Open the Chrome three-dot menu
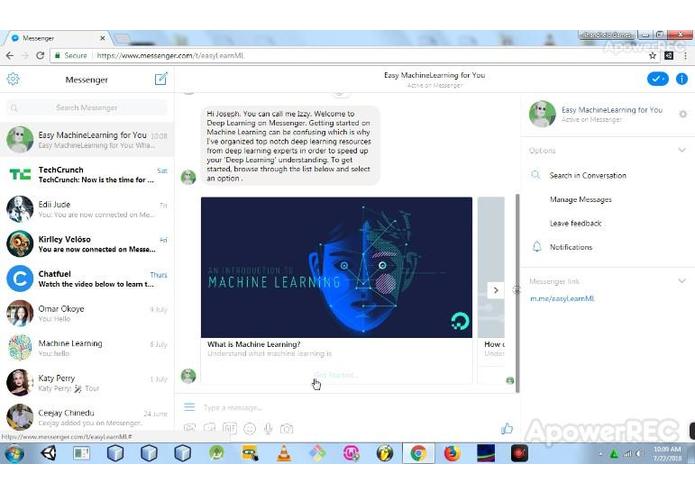Screen dimensions: 695x494 tap(685, 55)
